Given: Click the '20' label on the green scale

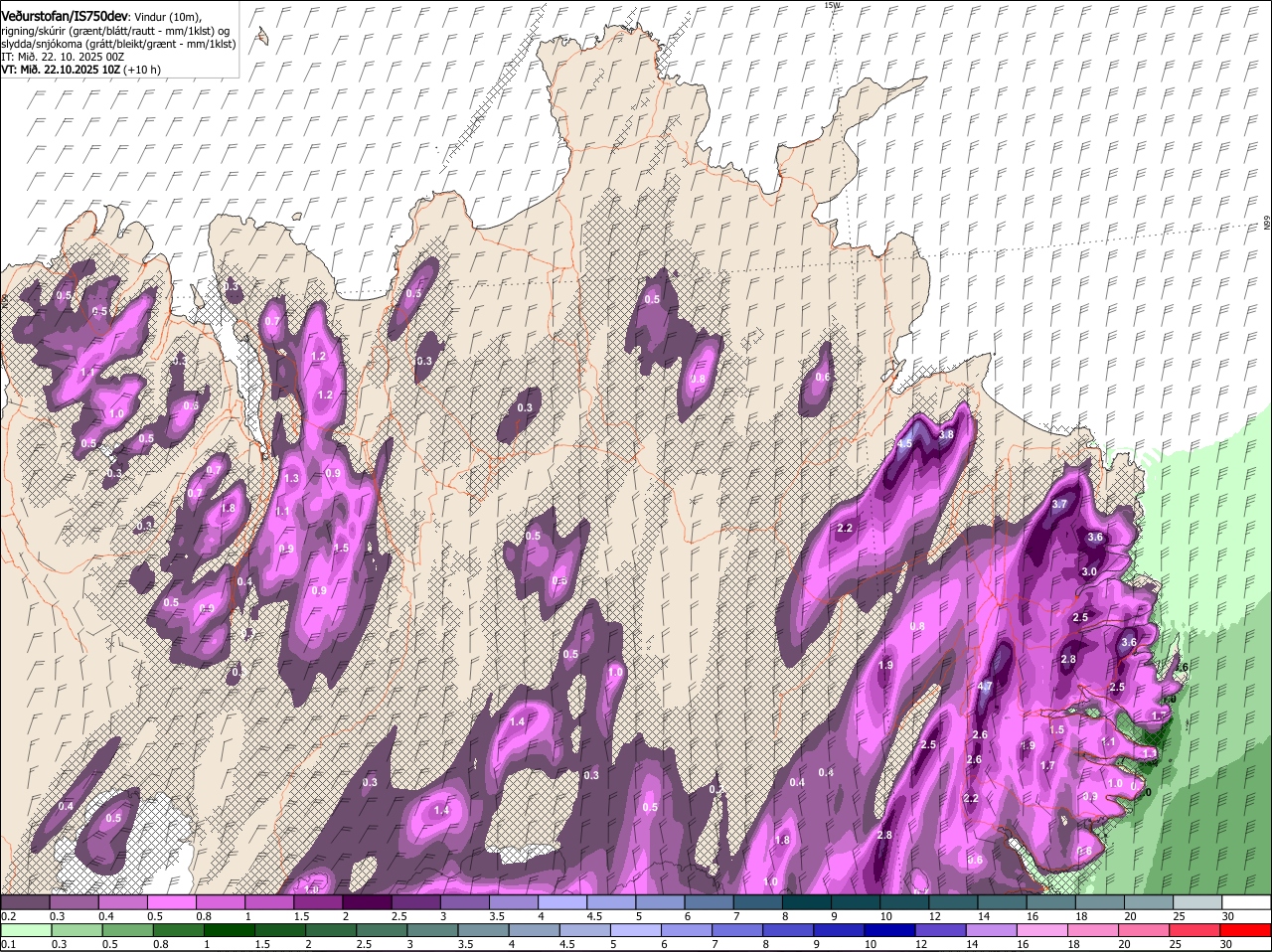Looking at the screenshot, I should [x=1124, y=944].
